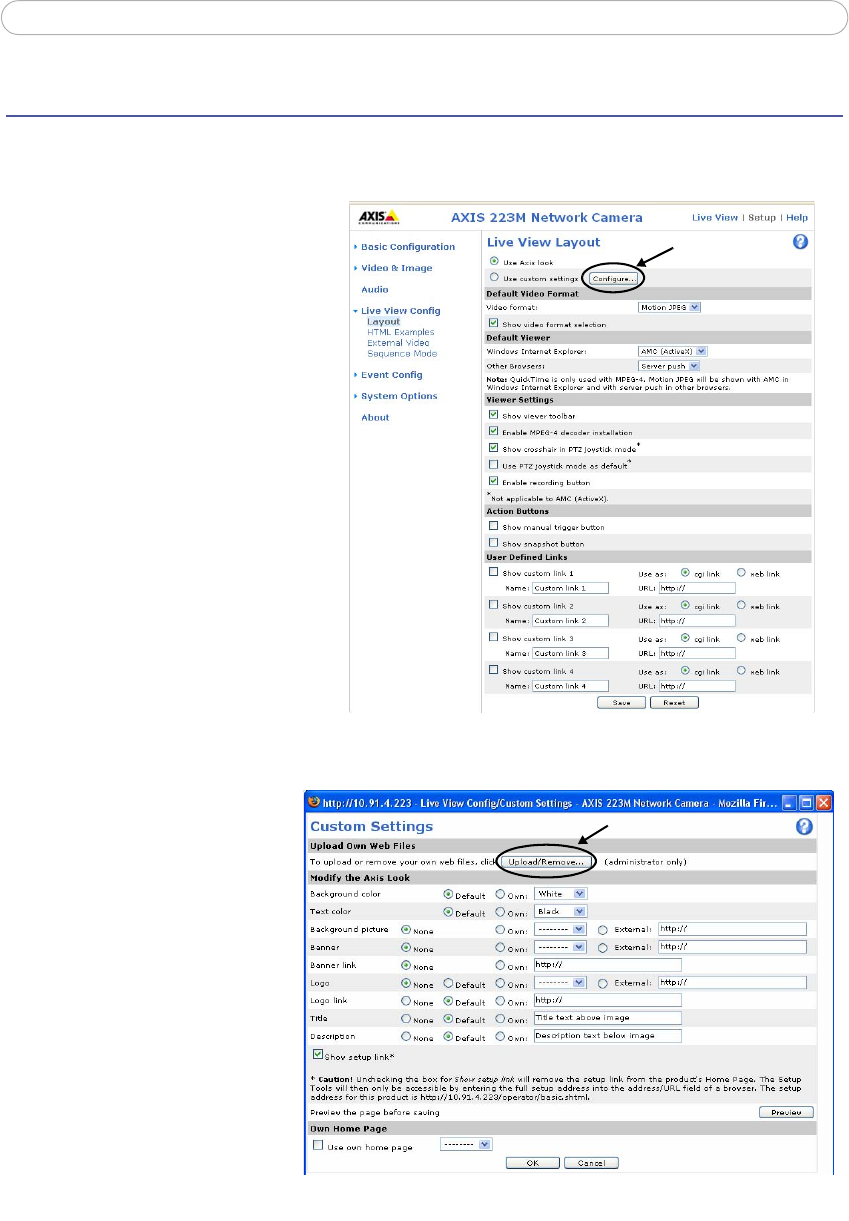Open Windows Internet Explorer viewer dropdown
The image size is (849, 1221).
pyautogui.click(x=673, y=351)
